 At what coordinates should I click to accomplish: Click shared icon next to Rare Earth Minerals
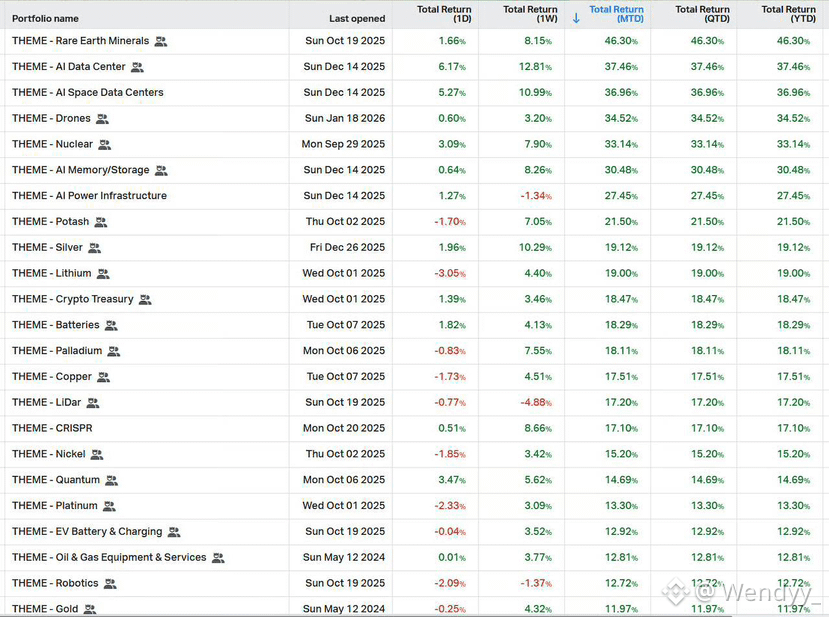pos(161,41)
